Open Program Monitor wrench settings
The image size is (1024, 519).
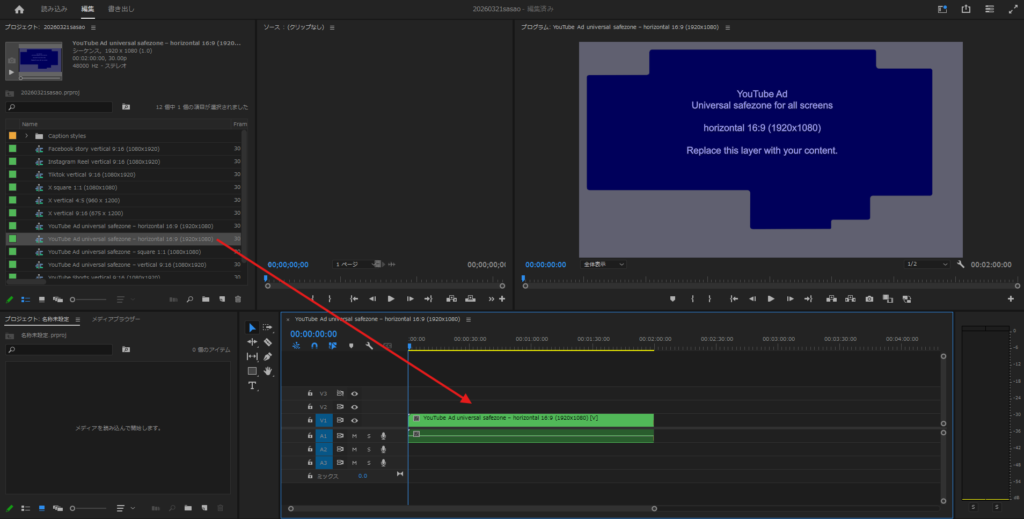point(960,264)
